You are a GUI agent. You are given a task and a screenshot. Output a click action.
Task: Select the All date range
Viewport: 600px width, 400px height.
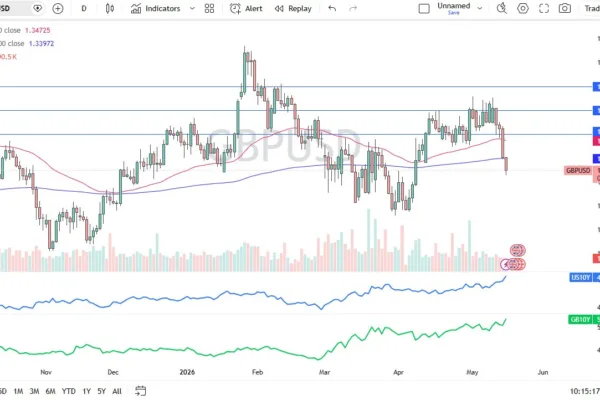point(117,391)
